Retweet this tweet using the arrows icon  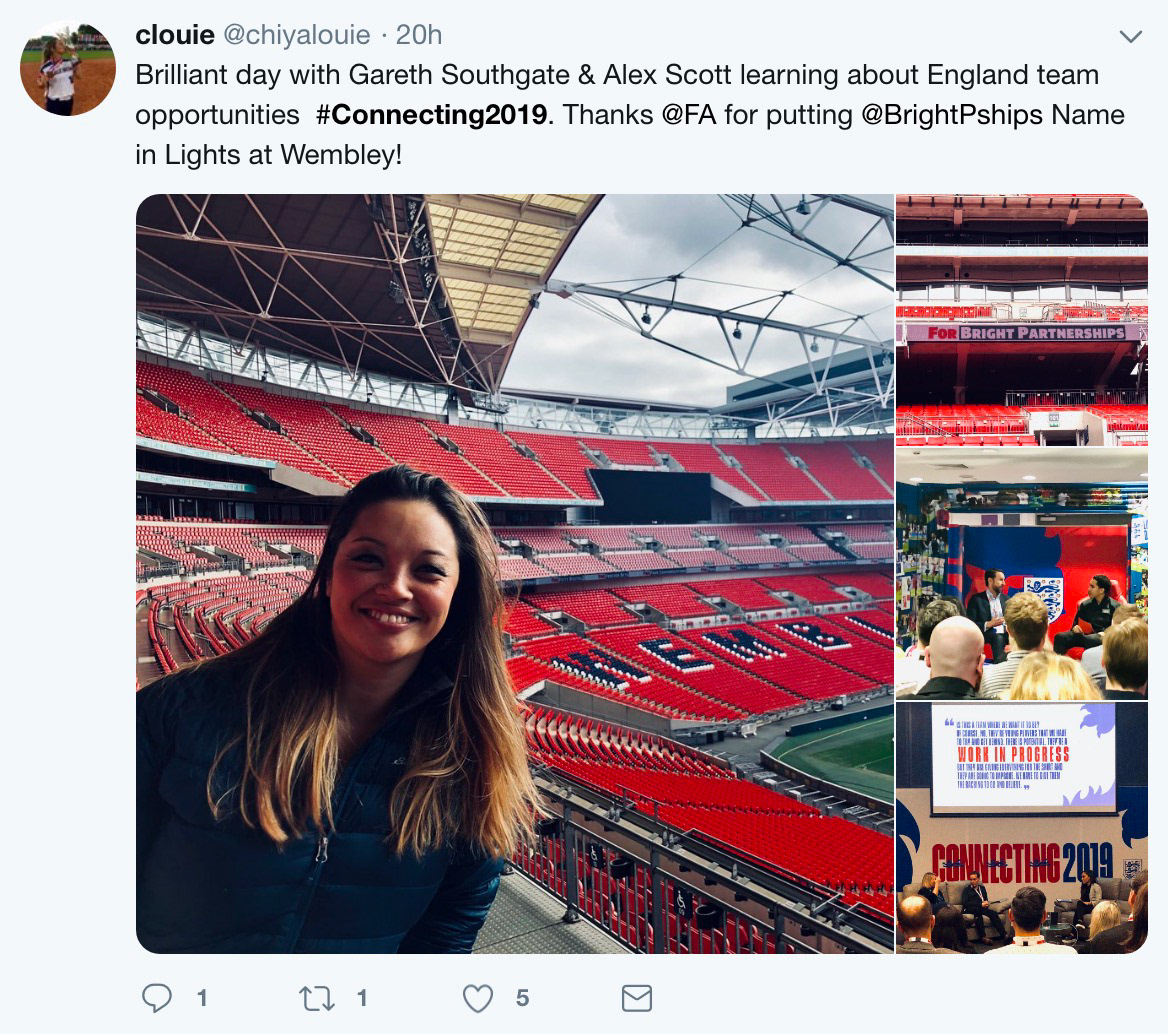pyautogui.click(x=320, y=997)
